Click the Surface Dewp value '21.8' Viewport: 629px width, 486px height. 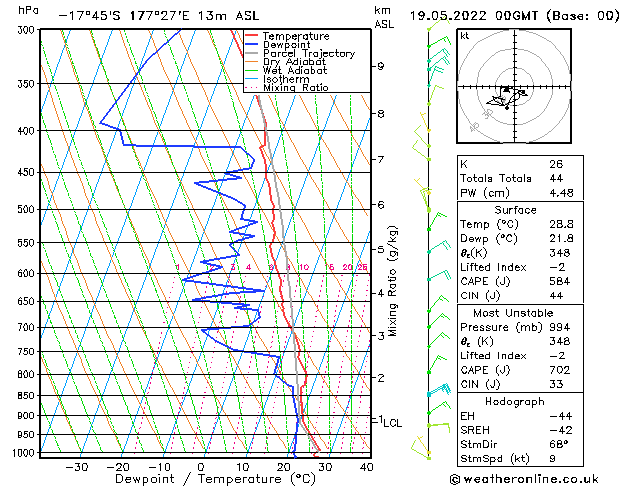click(x=561, y=239)
